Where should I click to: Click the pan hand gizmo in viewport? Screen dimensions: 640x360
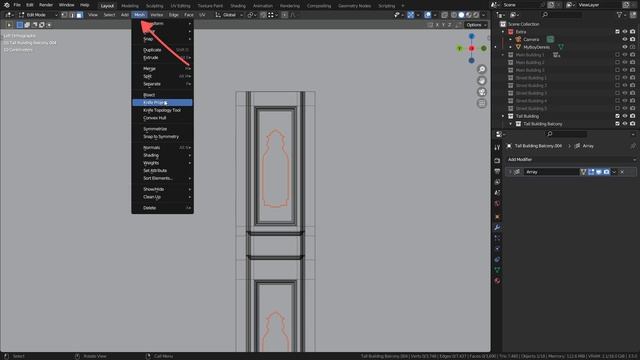pyautogui.click(x=482, y=80)
